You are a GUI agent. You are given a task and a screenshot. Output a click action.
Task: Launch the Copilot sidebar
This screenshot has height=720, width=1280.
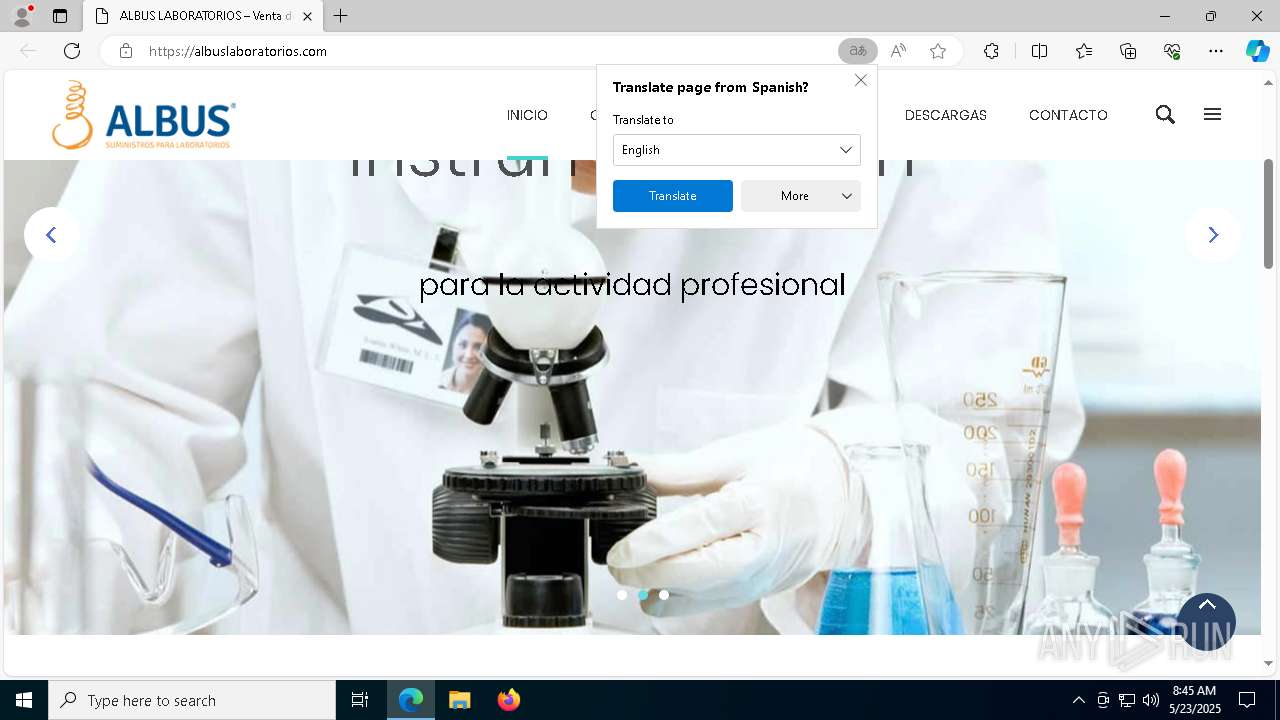tap(1258, 51)
